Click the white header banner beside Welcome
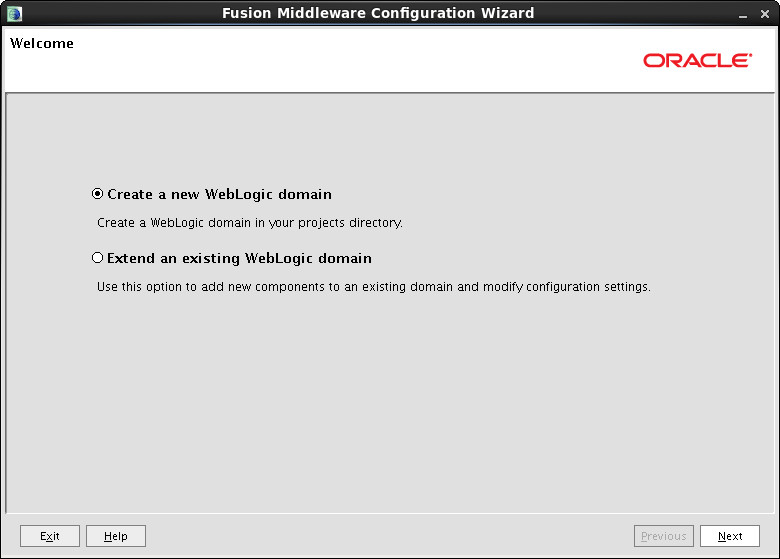This screenshot has width=780, height=559. tap(348, 60)
